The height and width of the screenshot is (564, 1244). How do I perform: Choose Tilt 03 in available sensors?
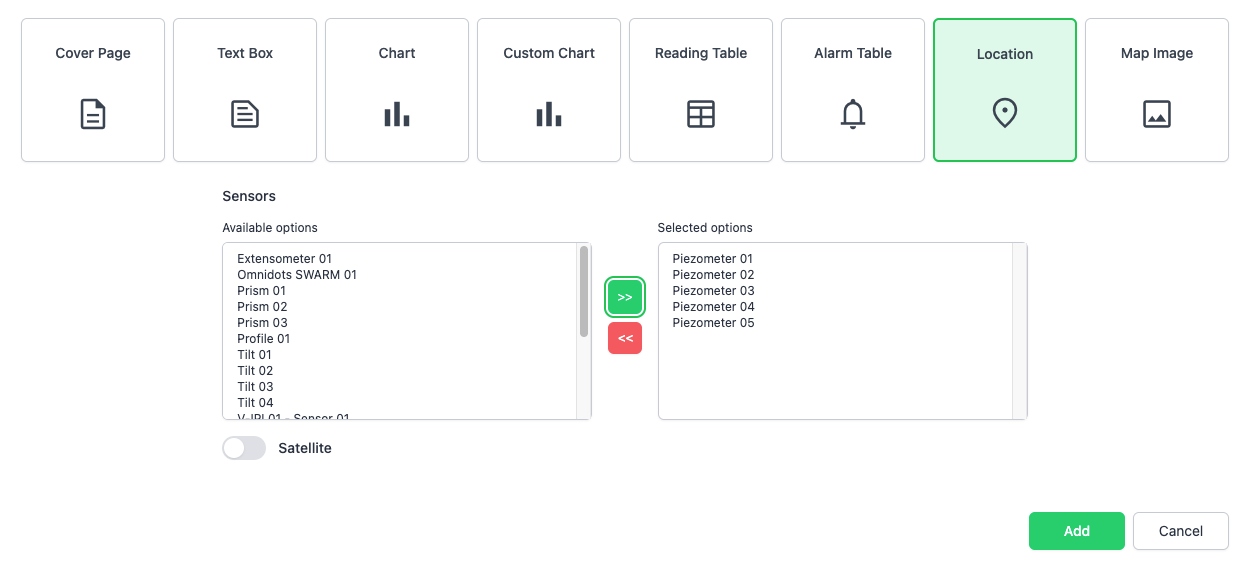(x=255, y=387)
